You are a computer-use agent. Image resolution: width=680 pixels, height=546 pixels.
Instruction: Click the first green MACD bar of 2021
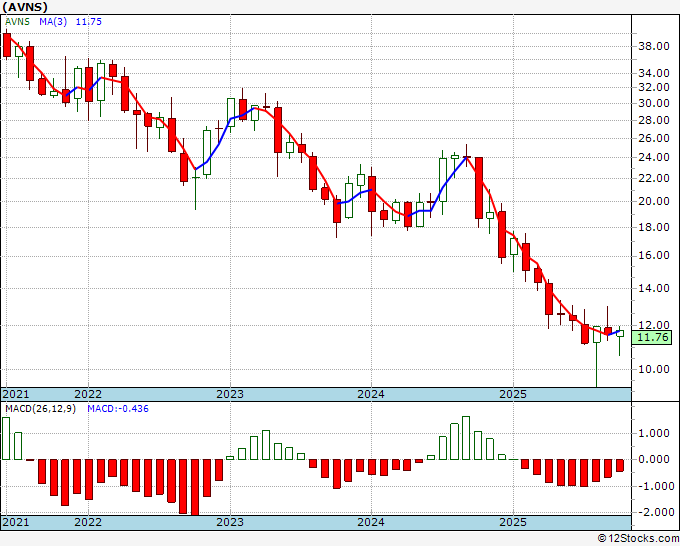point(6,438)
